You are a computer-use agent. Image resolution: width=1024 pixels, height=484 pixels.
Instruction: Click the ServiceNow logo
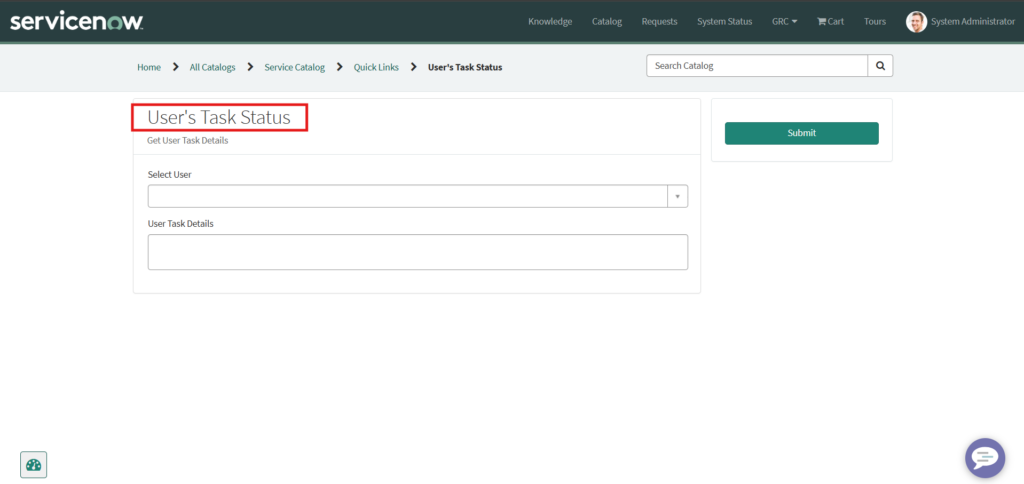[x=77, y=21]
